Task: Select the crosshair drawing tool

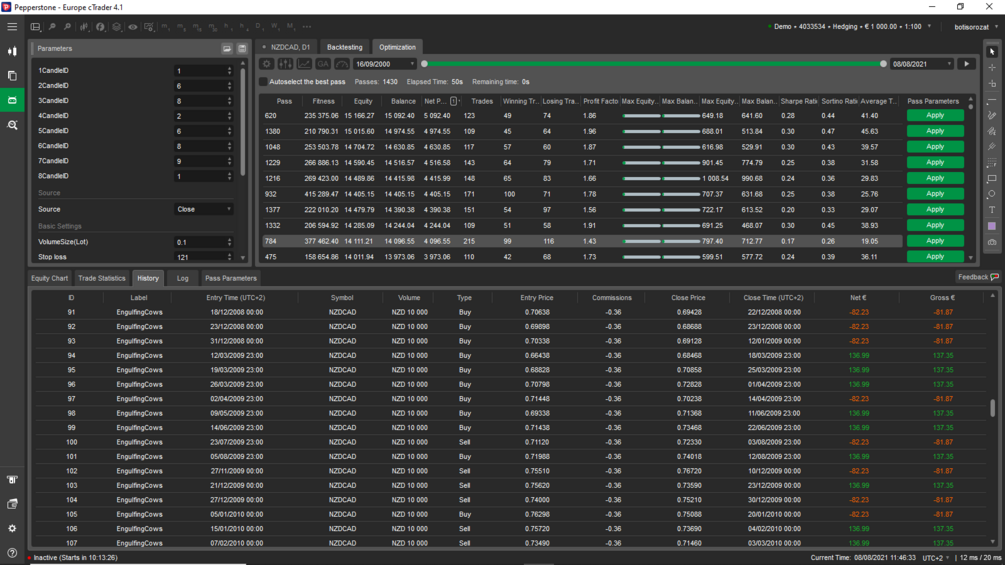Action: click(x=992, y=68)
